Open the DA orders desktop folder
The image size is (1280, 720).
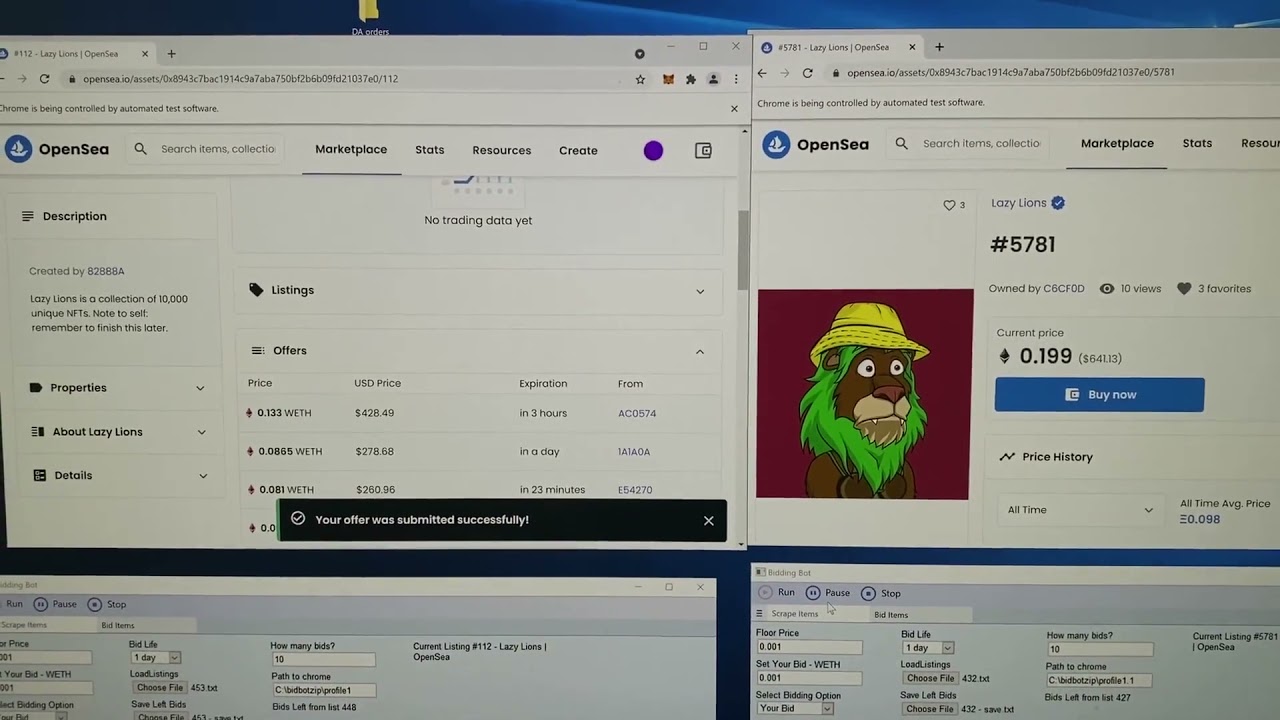click(369, 18)
